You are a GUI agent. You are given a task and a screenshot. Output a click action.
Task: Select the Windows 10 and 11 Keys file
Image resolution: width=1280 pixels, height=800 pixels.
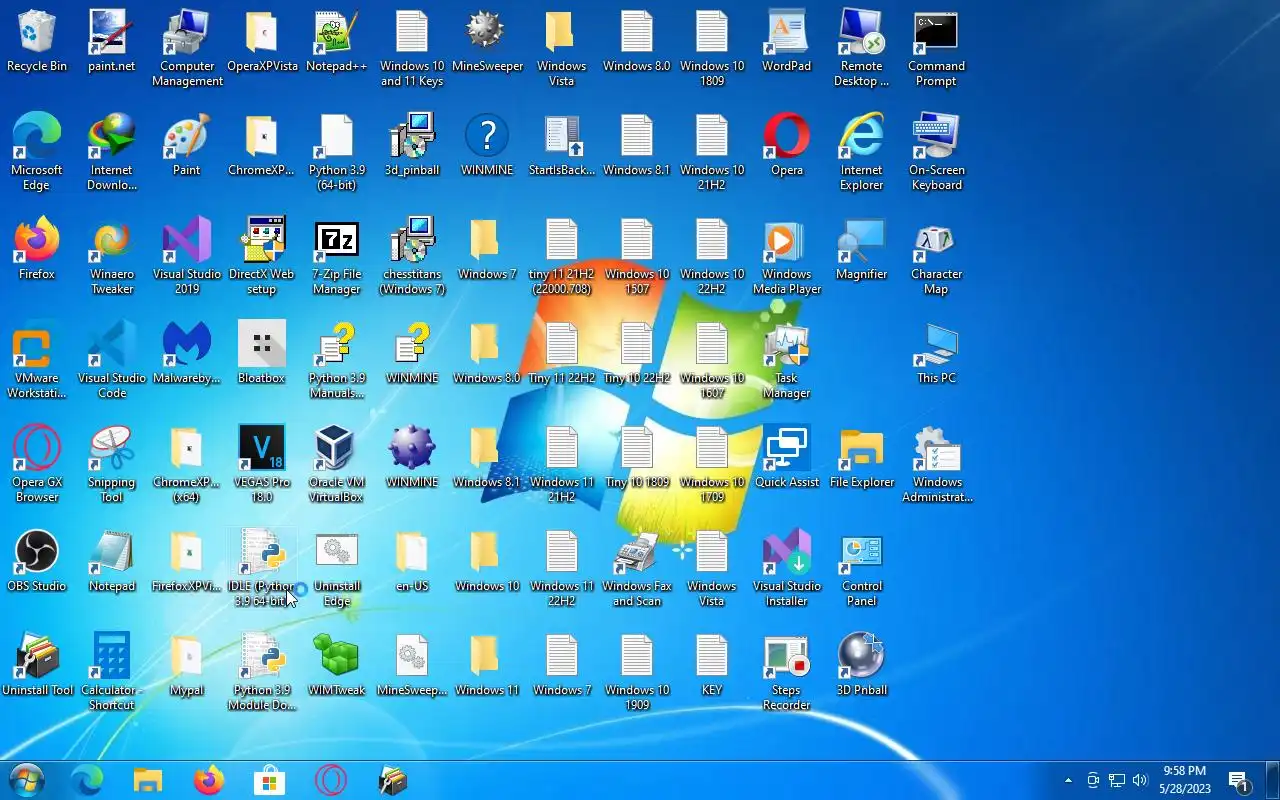(412, 49)
